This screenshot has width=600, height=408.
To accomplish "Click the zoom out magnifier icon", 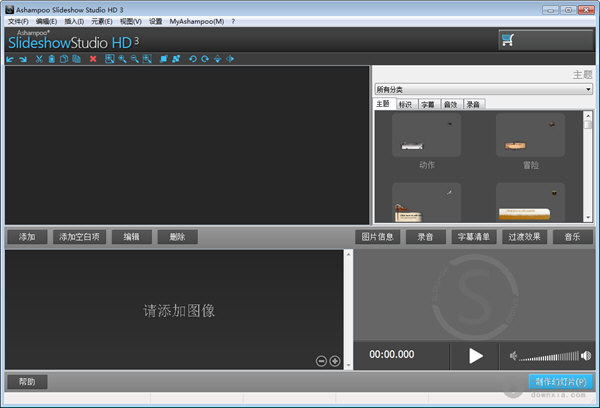I will pyautogui.click(x=135, y=59).
